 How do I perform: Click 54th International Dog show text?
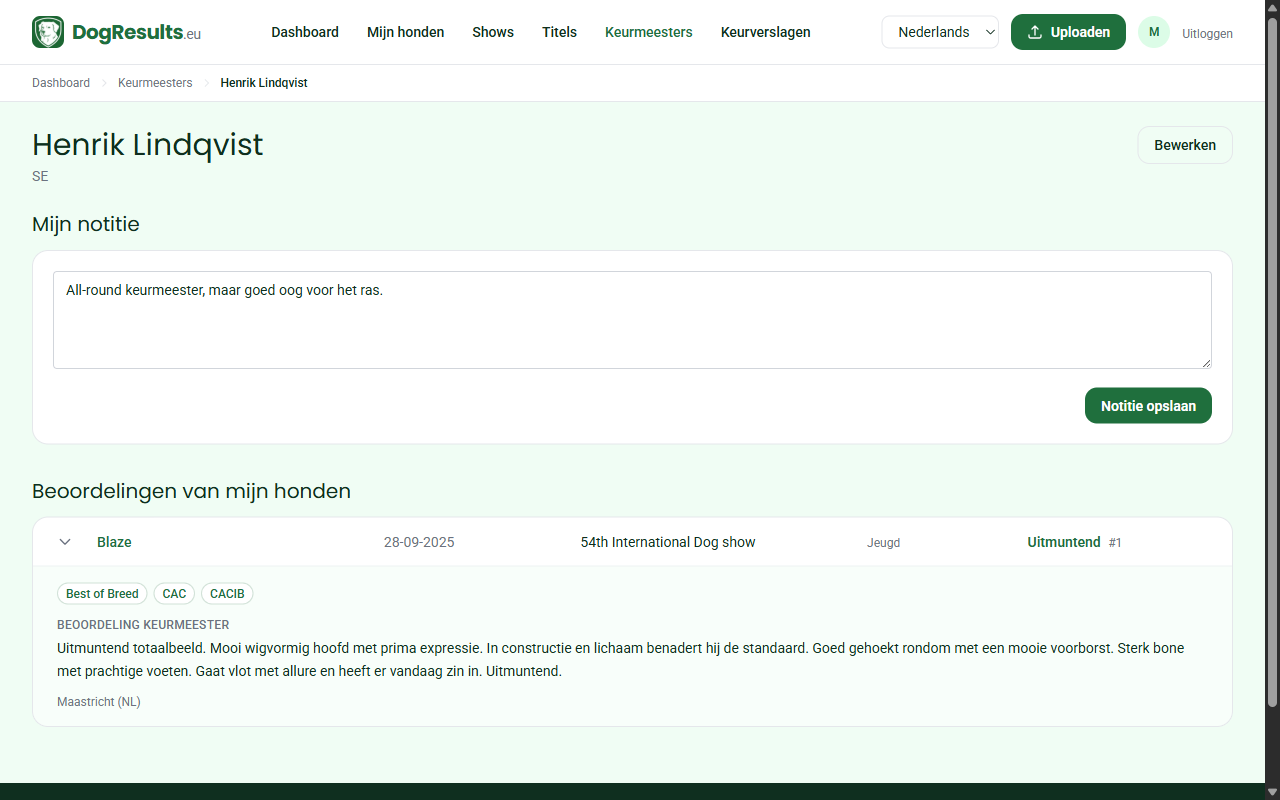coord(668,542)
